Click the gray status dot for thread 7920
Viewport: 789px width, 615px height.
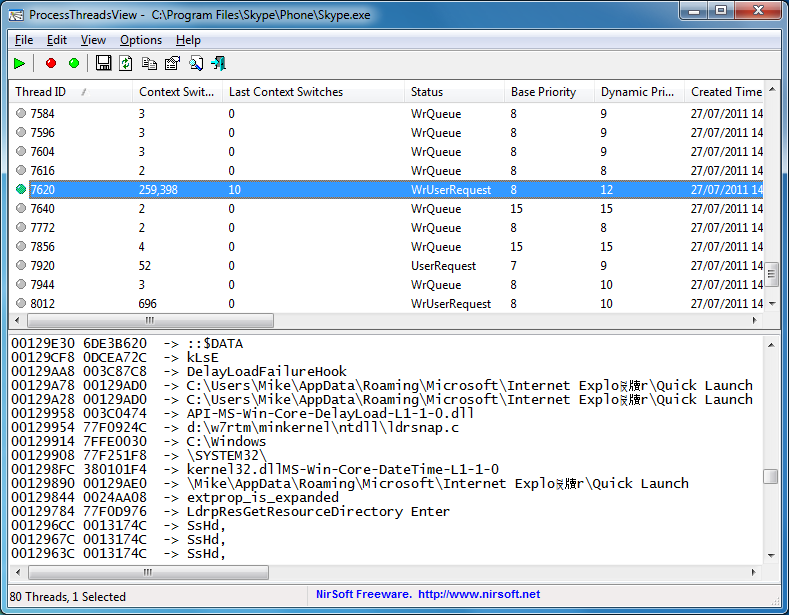point(21,265)
